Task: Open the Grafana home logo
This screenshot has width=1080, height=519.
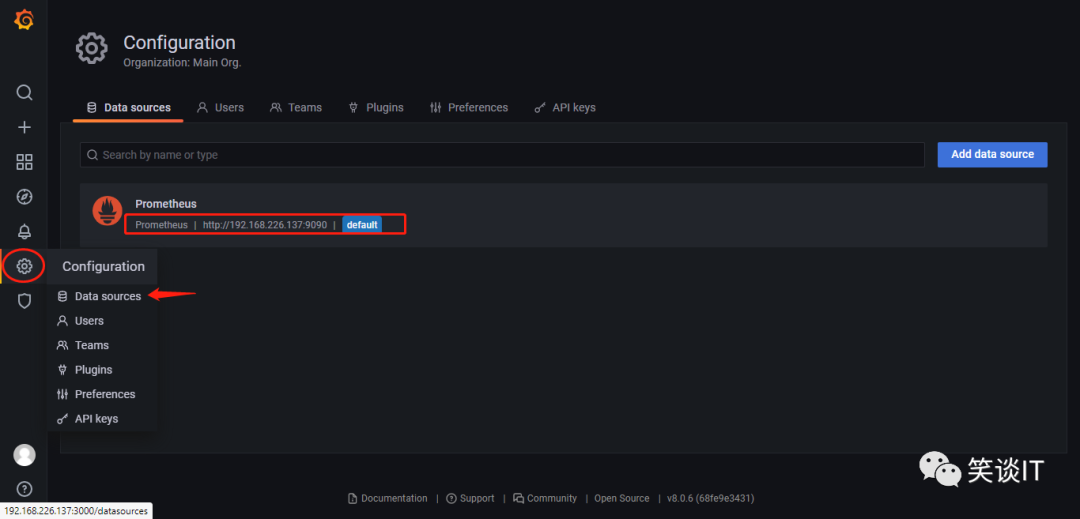Action: 24,20
